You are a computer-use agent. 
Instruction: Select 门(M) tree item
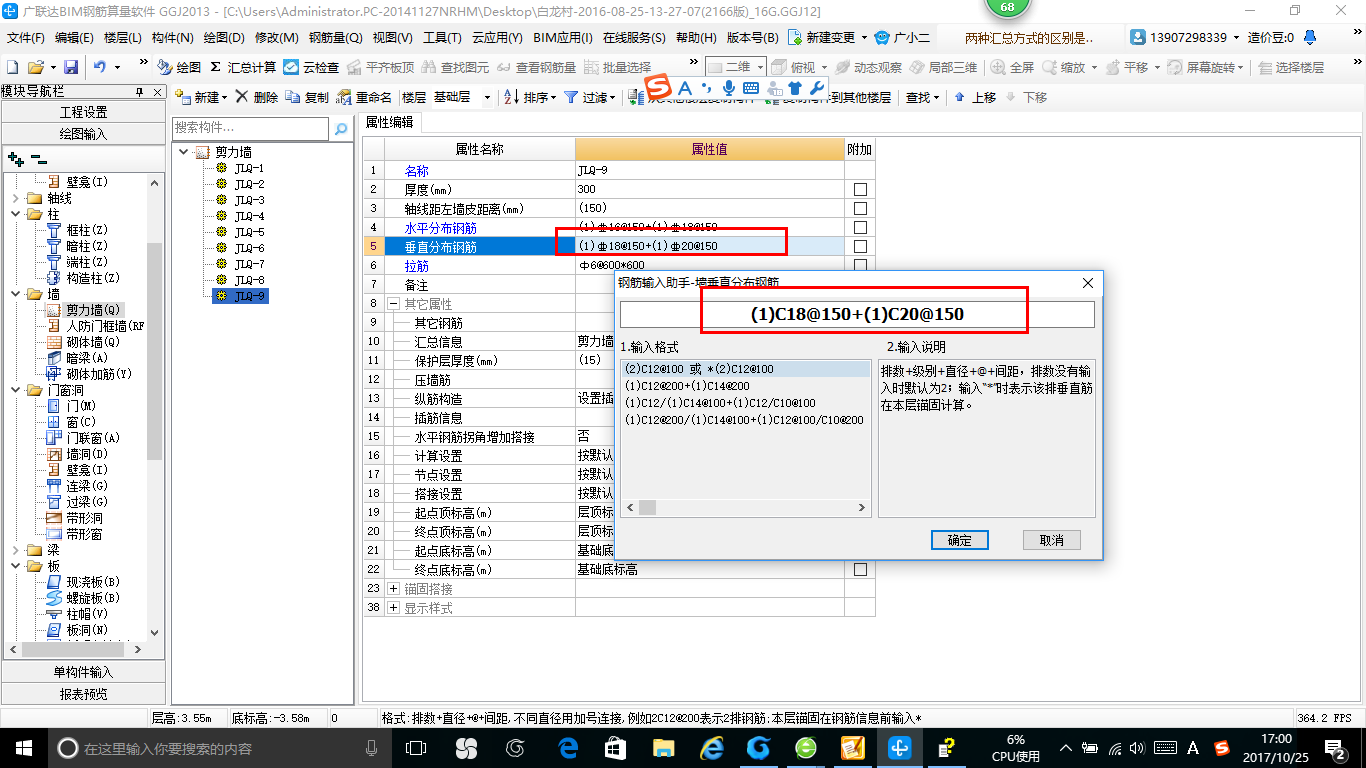coord(72,406)
